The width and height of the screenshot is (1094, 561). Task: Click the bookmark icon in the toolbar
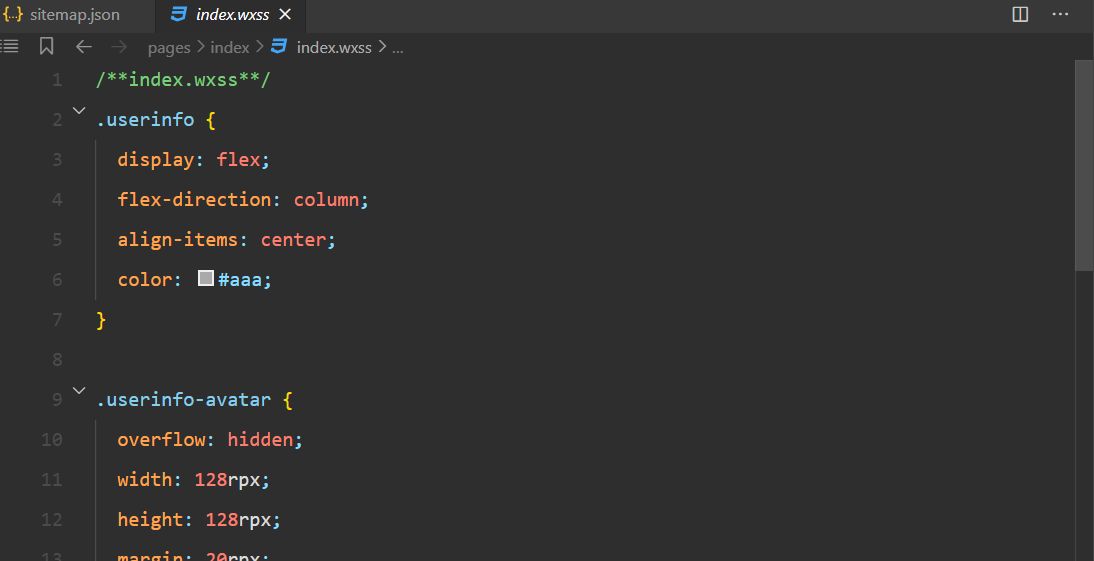tap(46, 47)
